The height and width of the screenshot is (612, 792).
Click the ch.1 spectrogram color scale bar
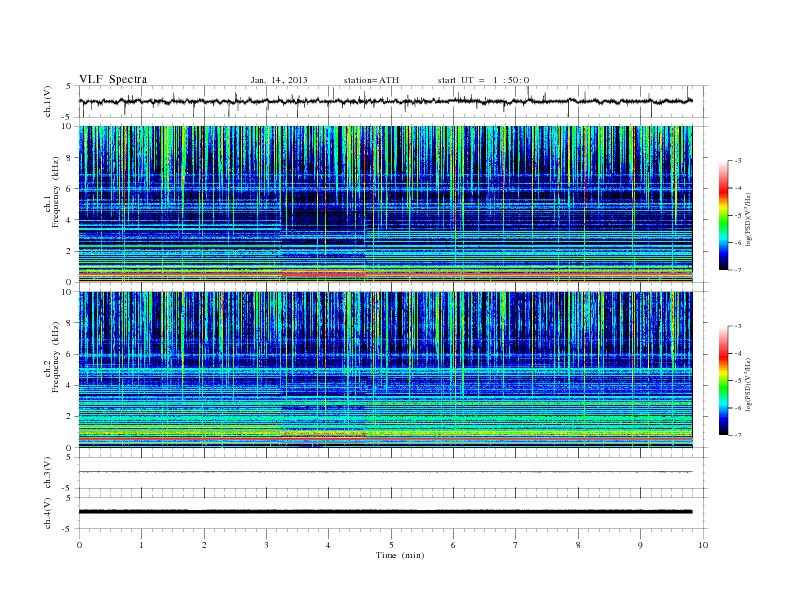tap(723, 216)
